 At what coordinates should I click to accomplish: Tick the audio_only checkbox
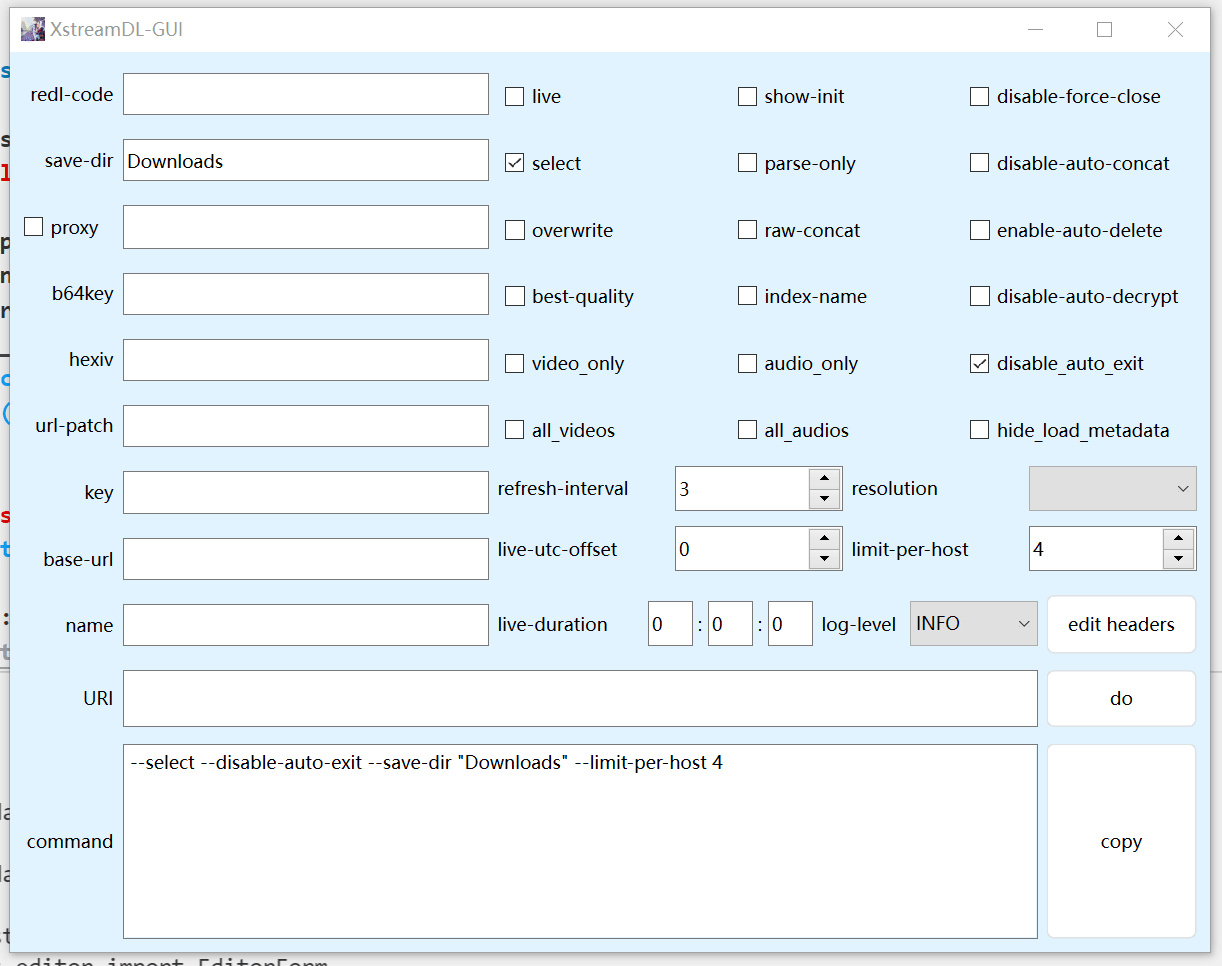click(x=747, y=363)
